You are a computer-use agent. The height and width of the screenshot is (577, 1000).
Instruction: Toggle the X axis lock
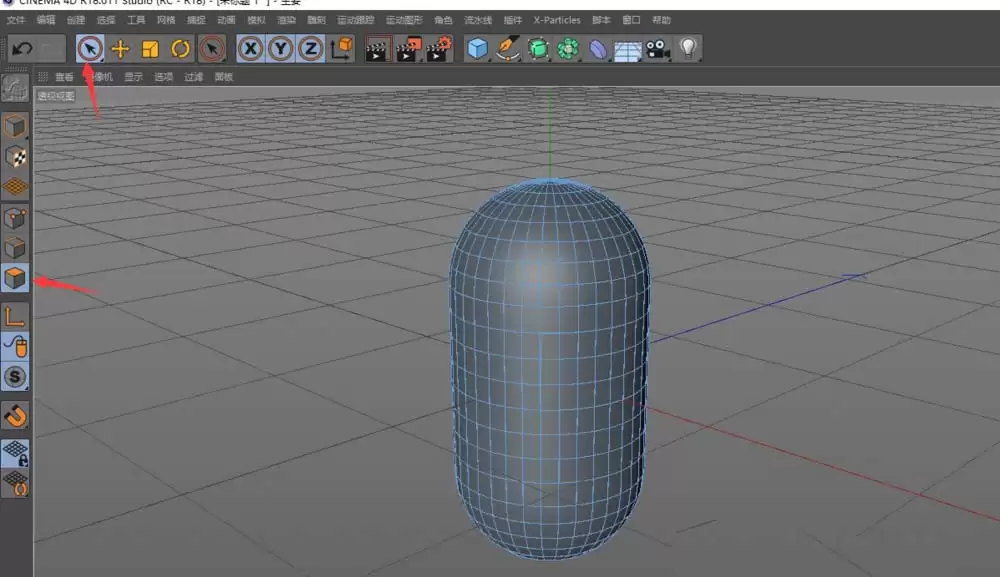tap(250, 48)
